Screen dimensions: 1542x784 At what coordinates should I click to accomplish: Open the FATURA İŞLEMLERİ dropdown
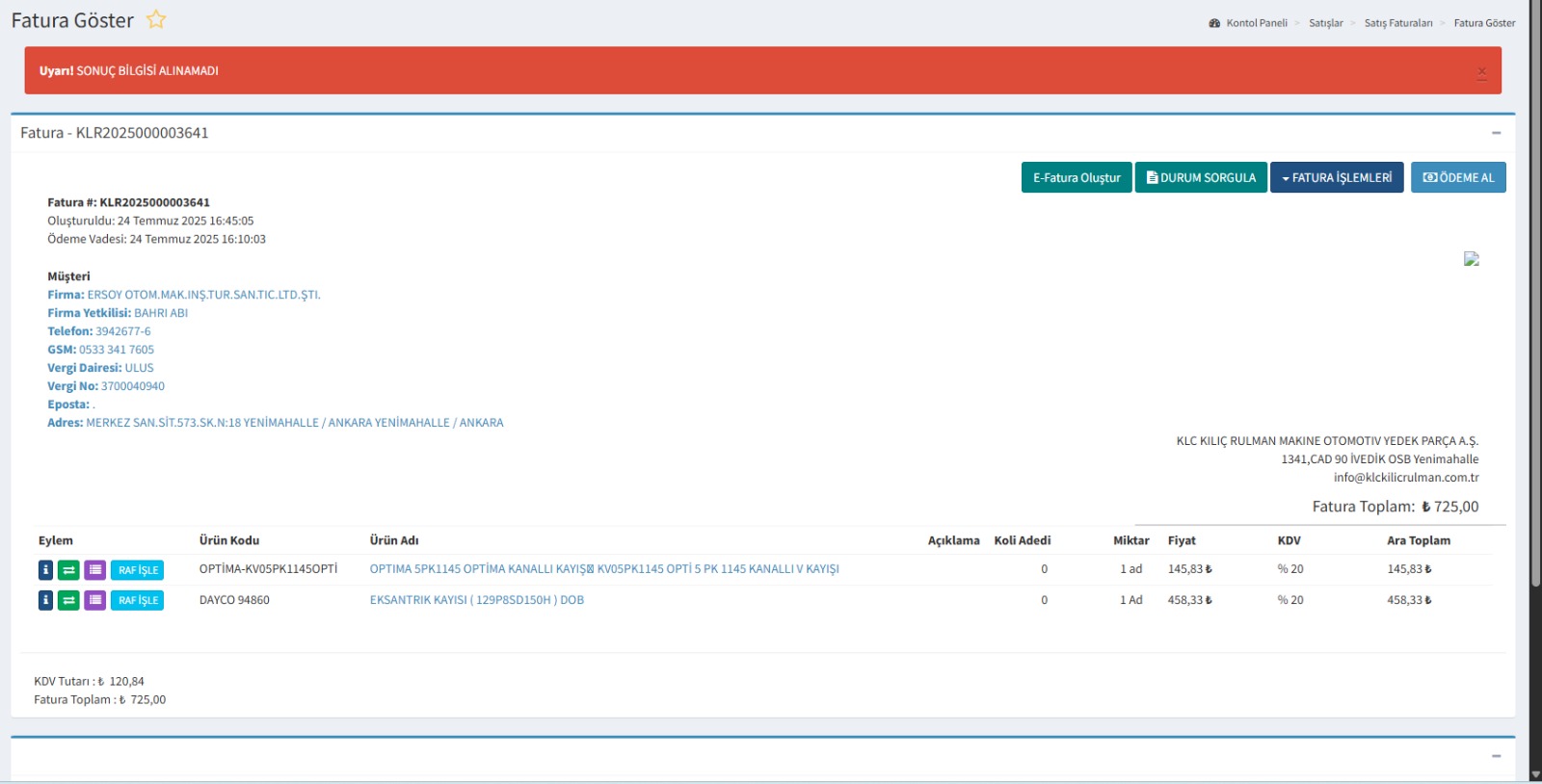(1336, 177)
